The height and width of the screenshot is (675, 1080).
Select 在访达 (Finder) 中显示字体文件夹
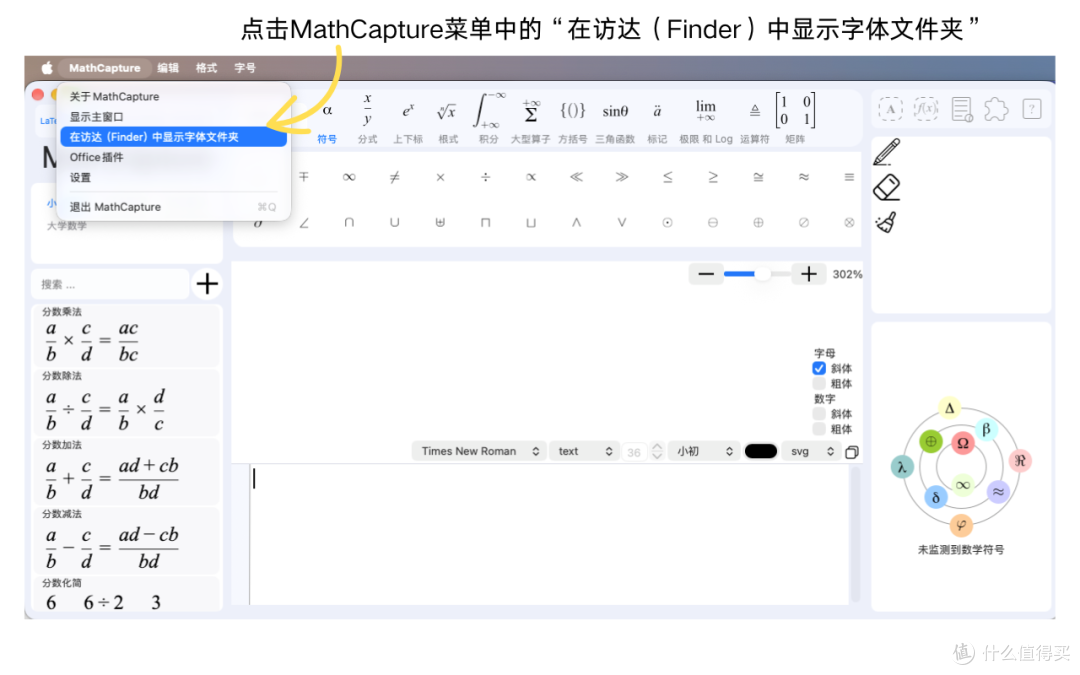(174, 137)
